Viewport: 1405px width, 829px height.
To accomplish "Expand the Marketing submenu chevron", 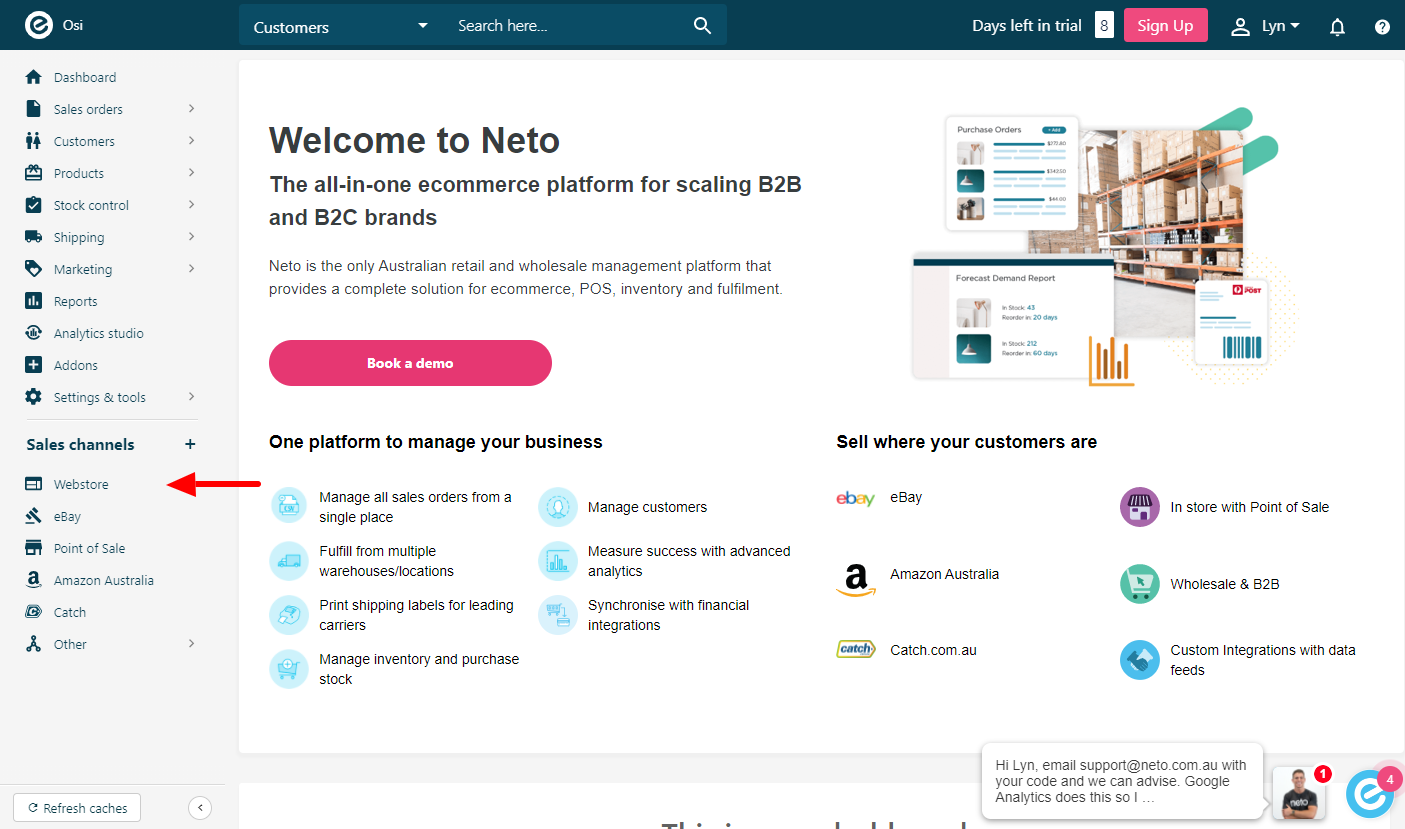I will (191, 268).
